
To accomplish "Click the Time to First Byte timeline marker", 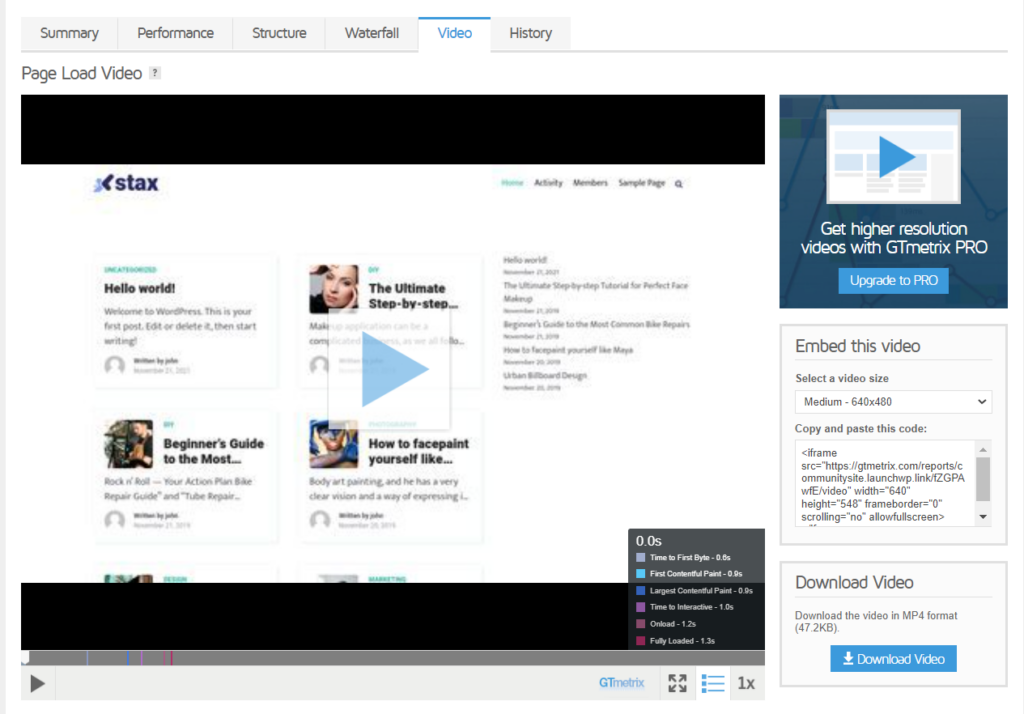I will 87,658.
